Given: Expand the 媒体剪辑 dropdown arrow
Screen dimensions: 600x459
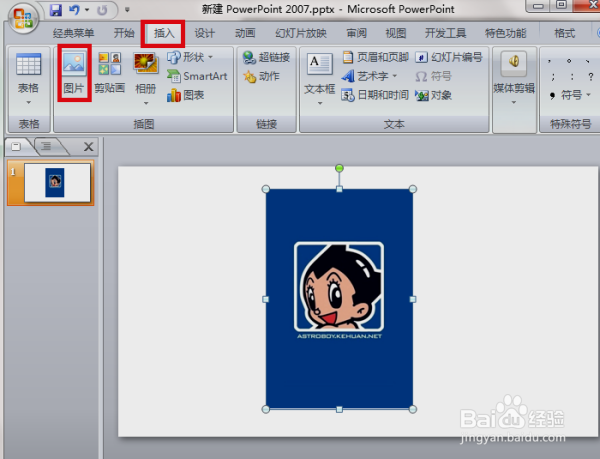Looking at the screenshot, I should tap(514, 103).
